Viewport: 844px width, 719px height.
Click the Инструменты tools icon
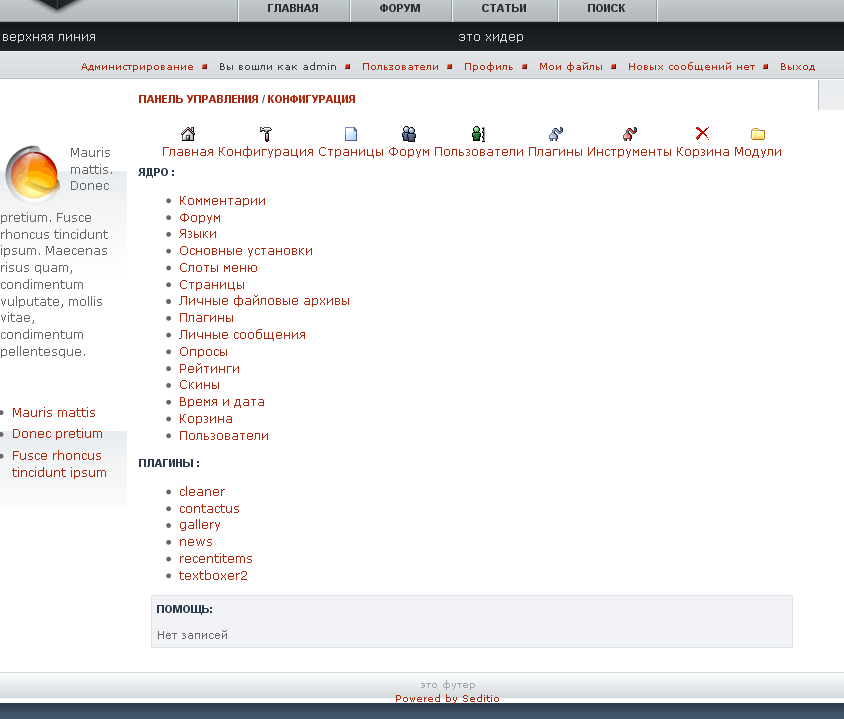point(629,134)
